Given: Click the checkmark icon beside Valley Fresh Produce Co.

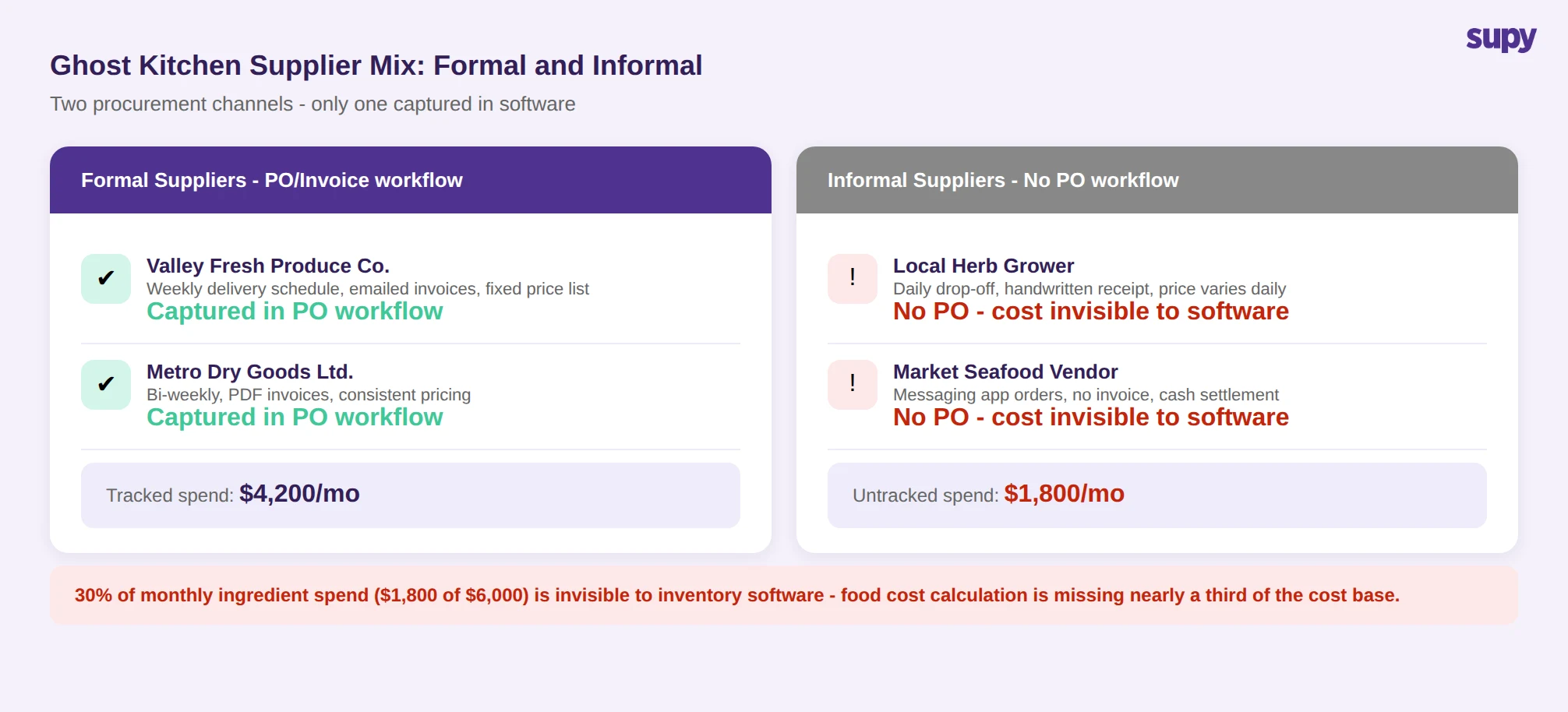Looking at the screenshot, I should point(106,279).
